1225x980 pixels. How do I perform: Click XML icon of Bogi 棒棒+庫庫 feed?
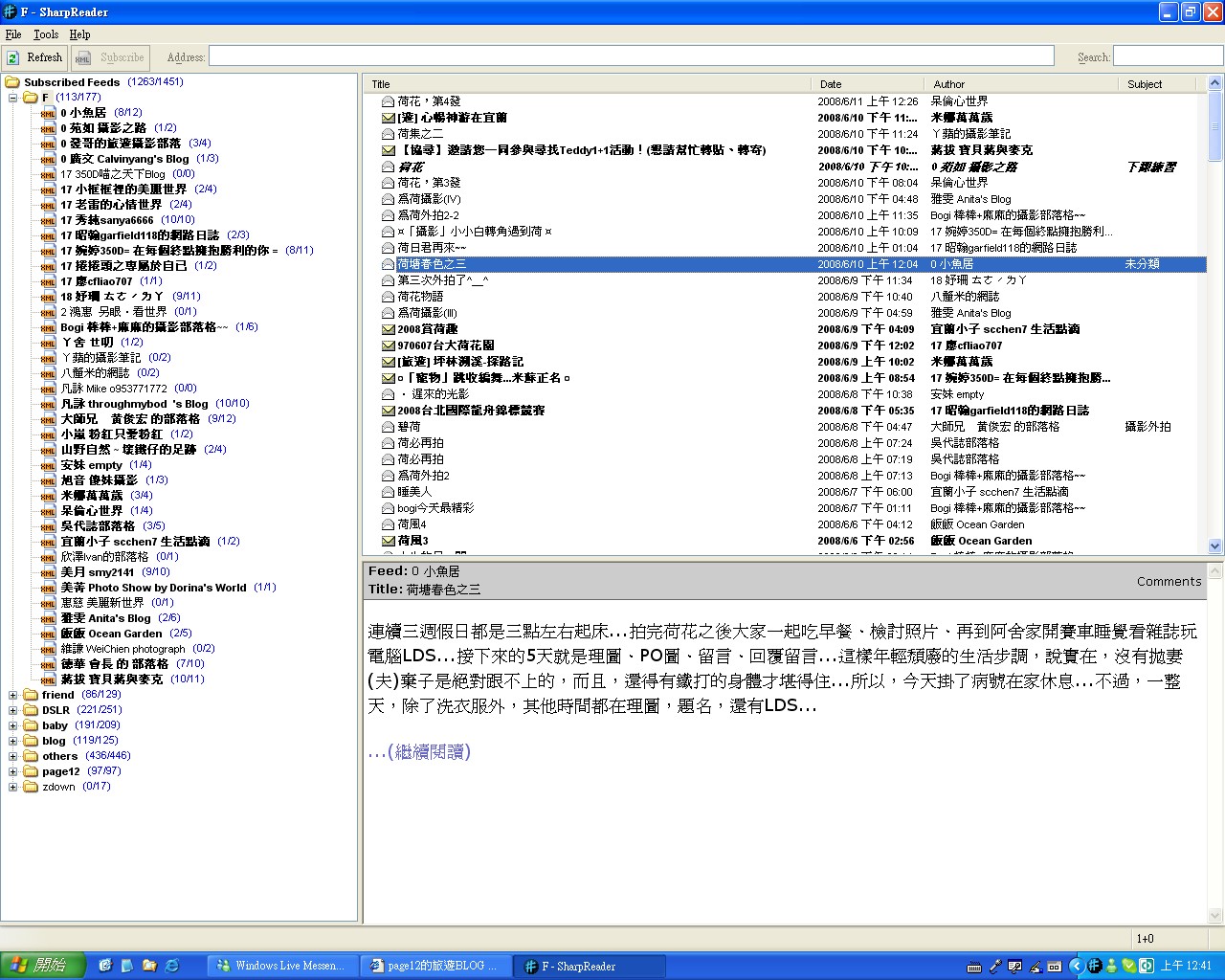point(48,327)
